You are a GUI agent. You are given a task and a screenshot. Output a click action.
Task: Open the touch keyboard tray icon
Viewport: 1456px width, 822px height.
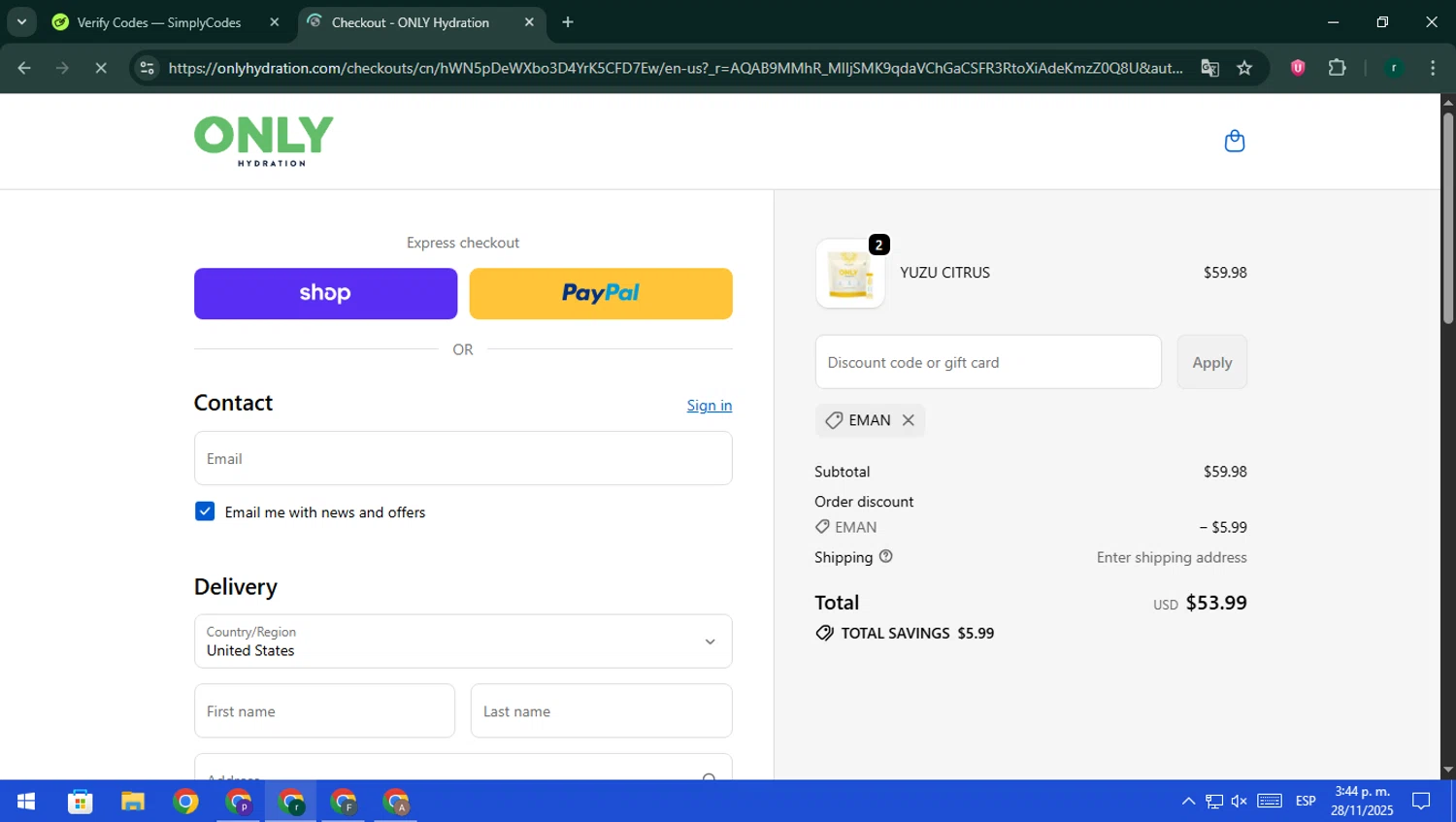coord(1270,801)
